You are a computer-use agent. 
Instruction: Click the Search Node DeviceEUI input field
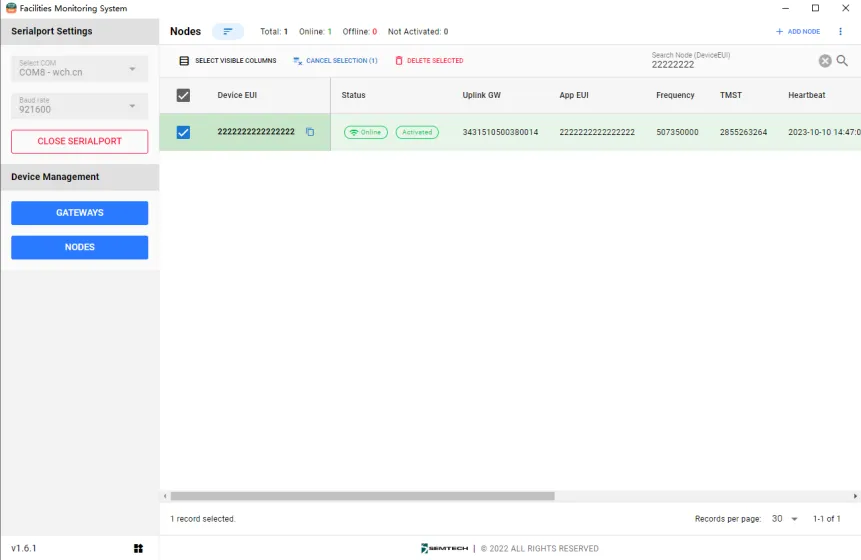click(730, 64)
